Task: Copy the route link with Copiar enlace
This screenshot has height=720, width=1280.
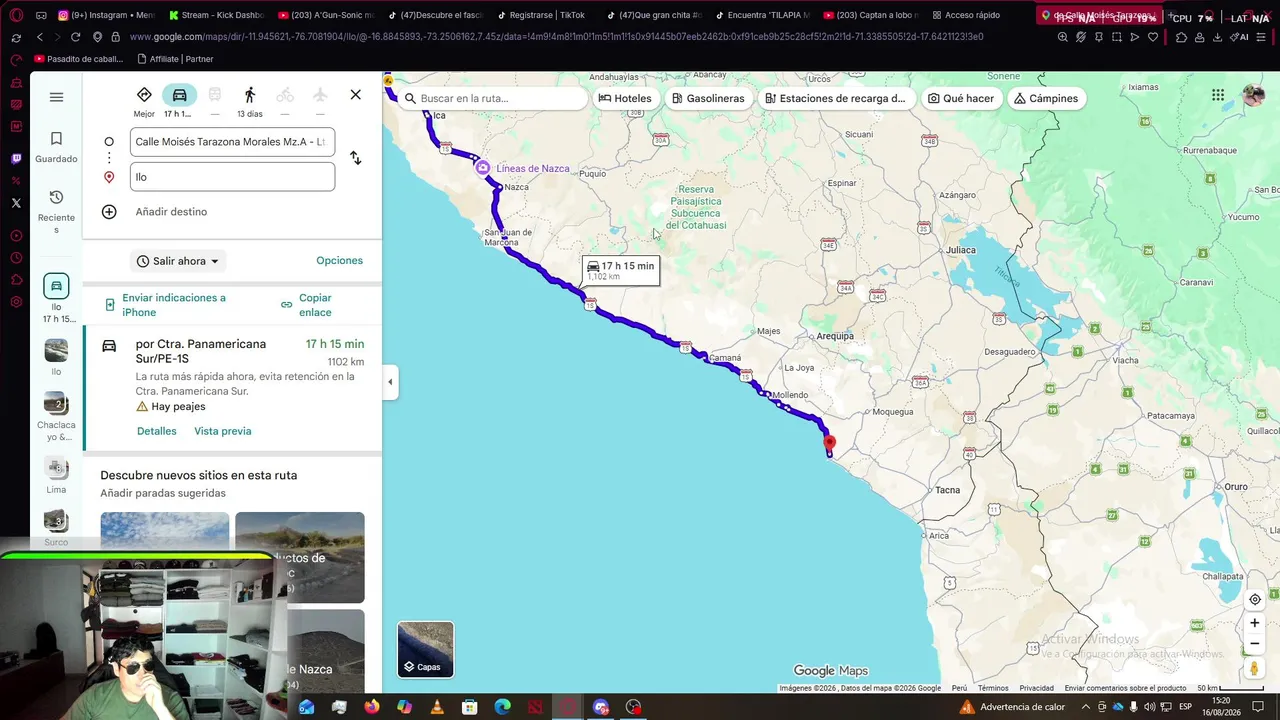Action: (x=306, y=305)
